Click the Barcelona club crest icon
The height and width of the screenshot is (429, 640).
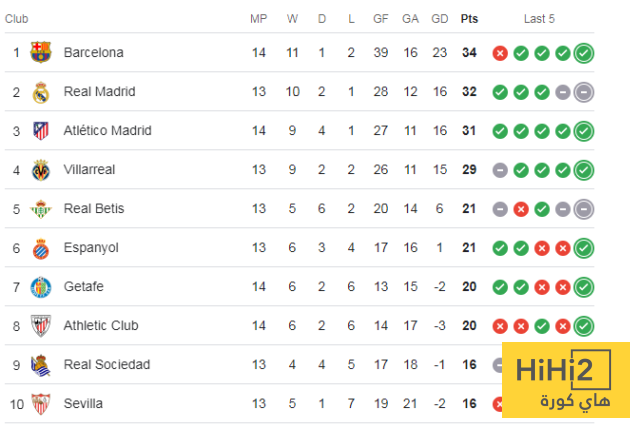41,52
